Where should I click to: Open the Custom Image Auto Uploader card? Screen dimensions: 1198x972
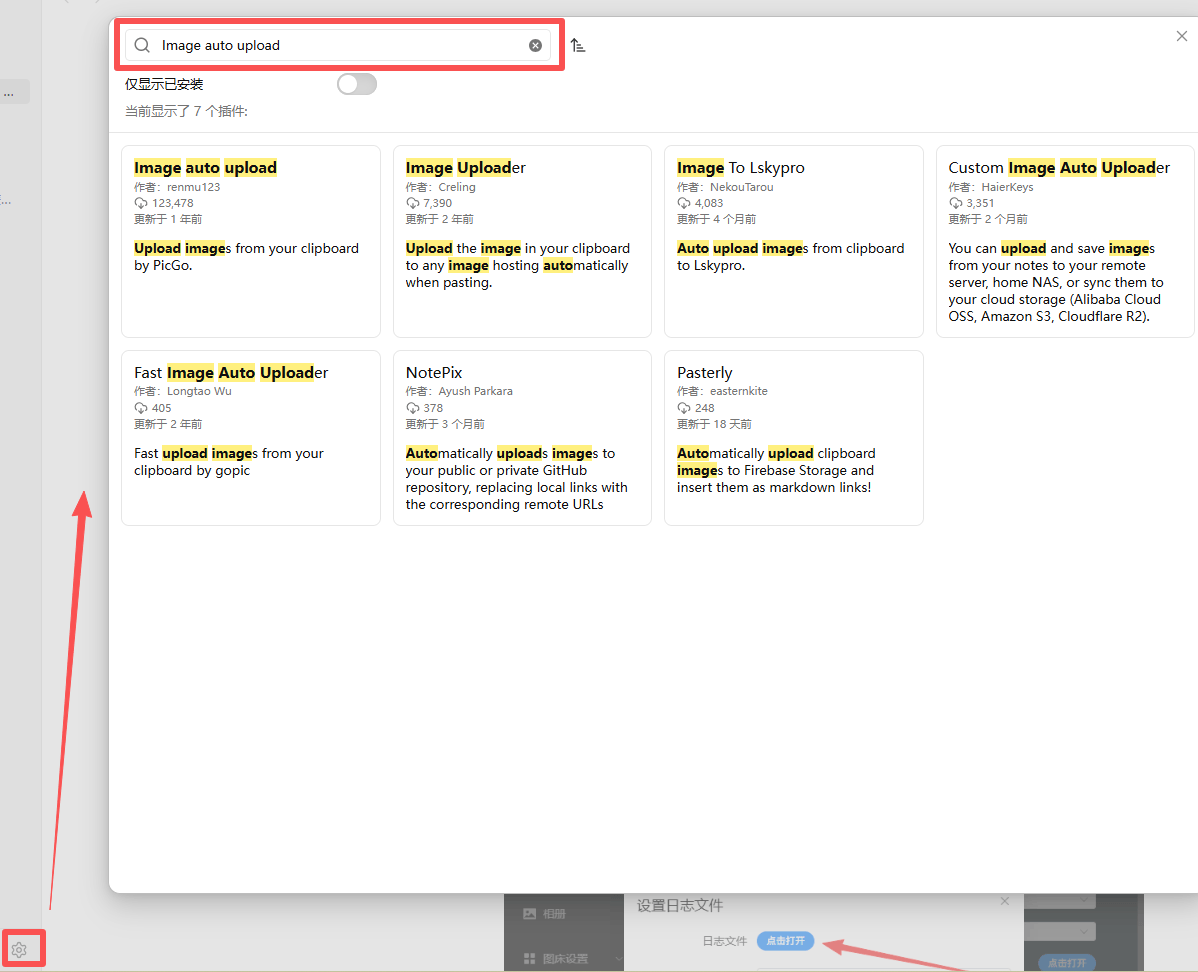[1065, 241]
